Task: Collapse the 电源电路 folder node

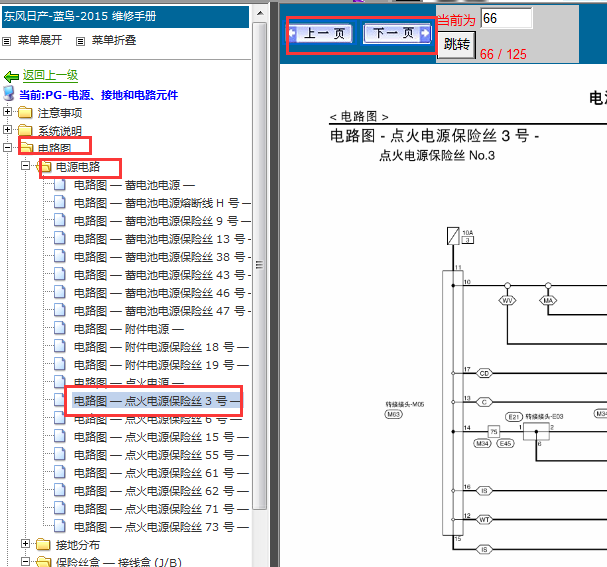Action: (x=25, y=166)
